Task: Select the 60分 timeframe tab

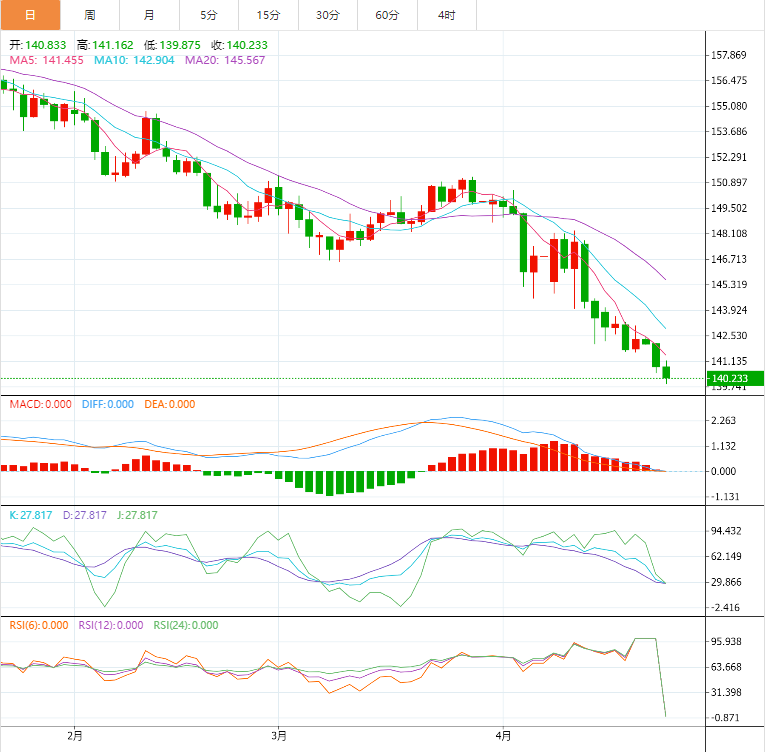Action: click(387, 15)
